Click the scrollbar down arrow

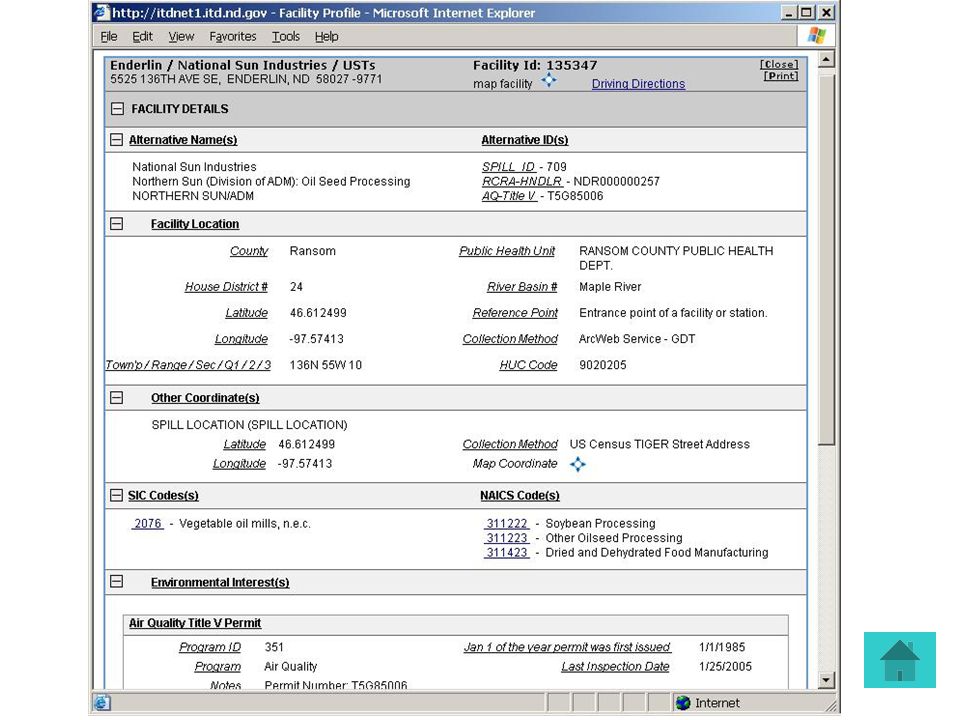tap(827, 680)
